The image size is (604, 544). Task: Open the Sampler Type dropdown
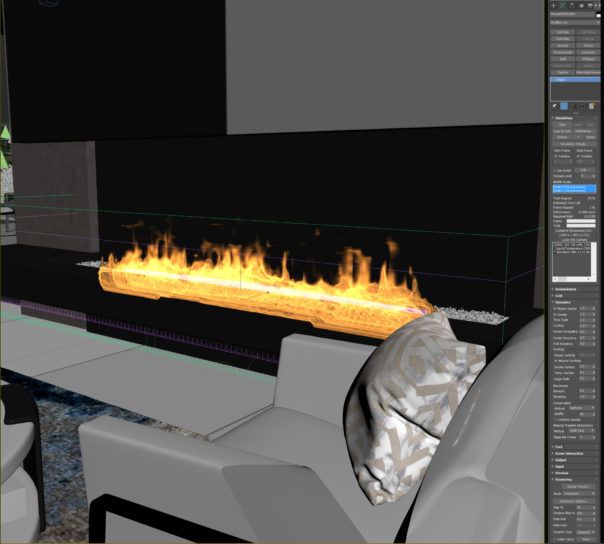586,532
